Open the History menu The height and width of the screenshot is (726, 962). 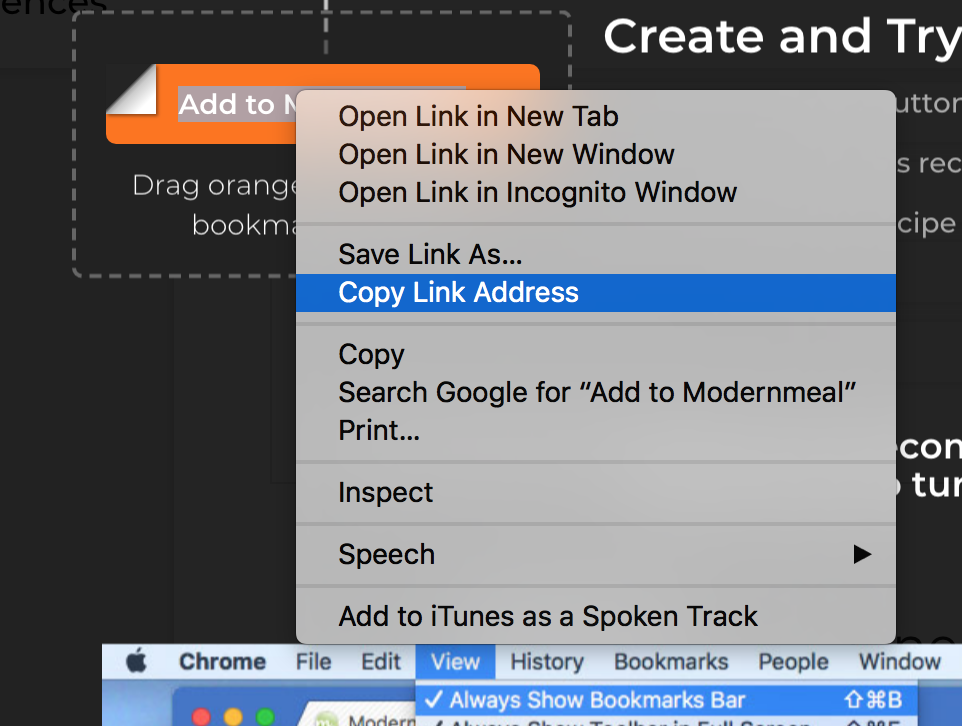tap(547, 662)
